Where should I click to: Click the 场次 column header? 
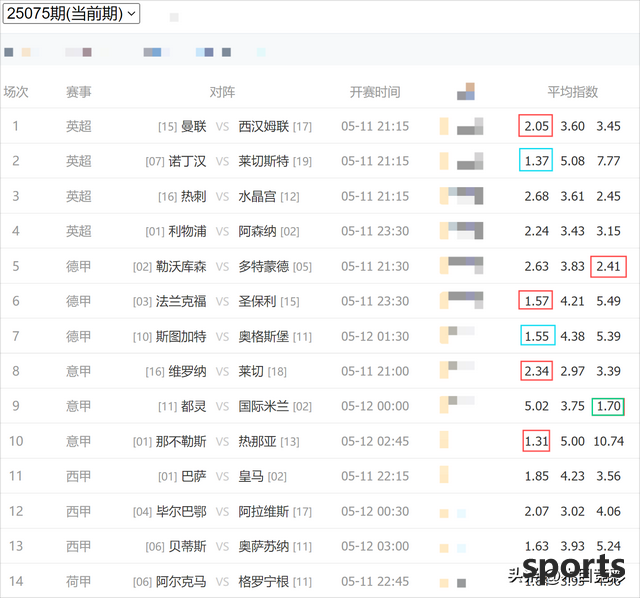click(x=16, y=92)
